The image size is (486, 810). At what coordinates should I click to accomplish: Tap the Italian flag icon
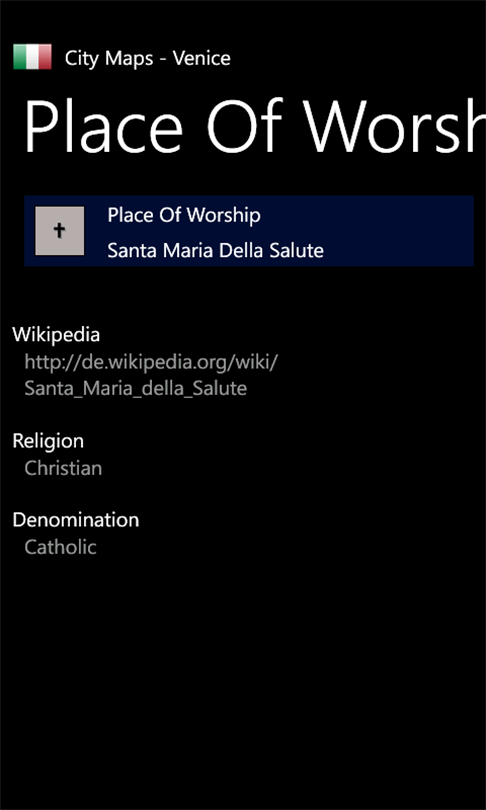coord(32,57)
